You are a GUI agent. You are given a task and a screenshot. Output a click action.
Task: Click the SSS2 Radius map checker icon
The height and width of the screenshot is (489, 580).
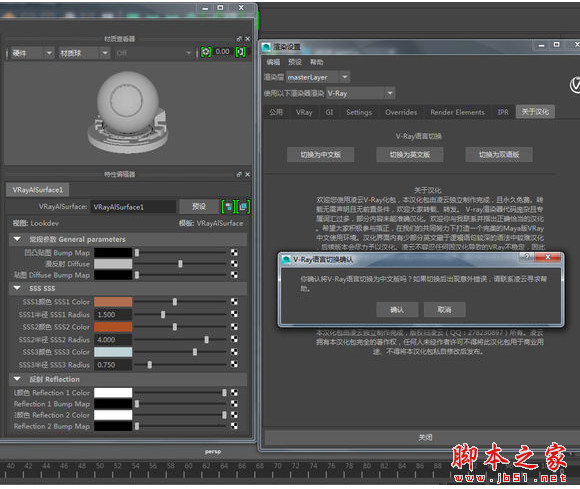234,339
